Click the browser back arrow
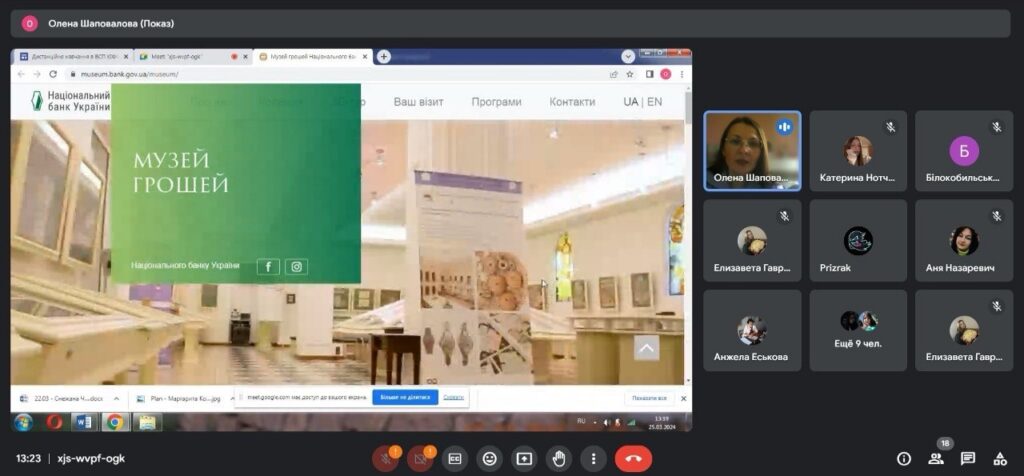 pyautogui.click(x=20, y=74)
